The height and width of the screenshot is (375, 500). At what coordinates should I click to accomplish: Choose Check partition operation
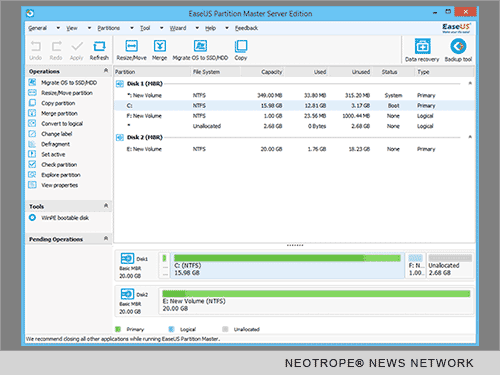tap(59, 165)
